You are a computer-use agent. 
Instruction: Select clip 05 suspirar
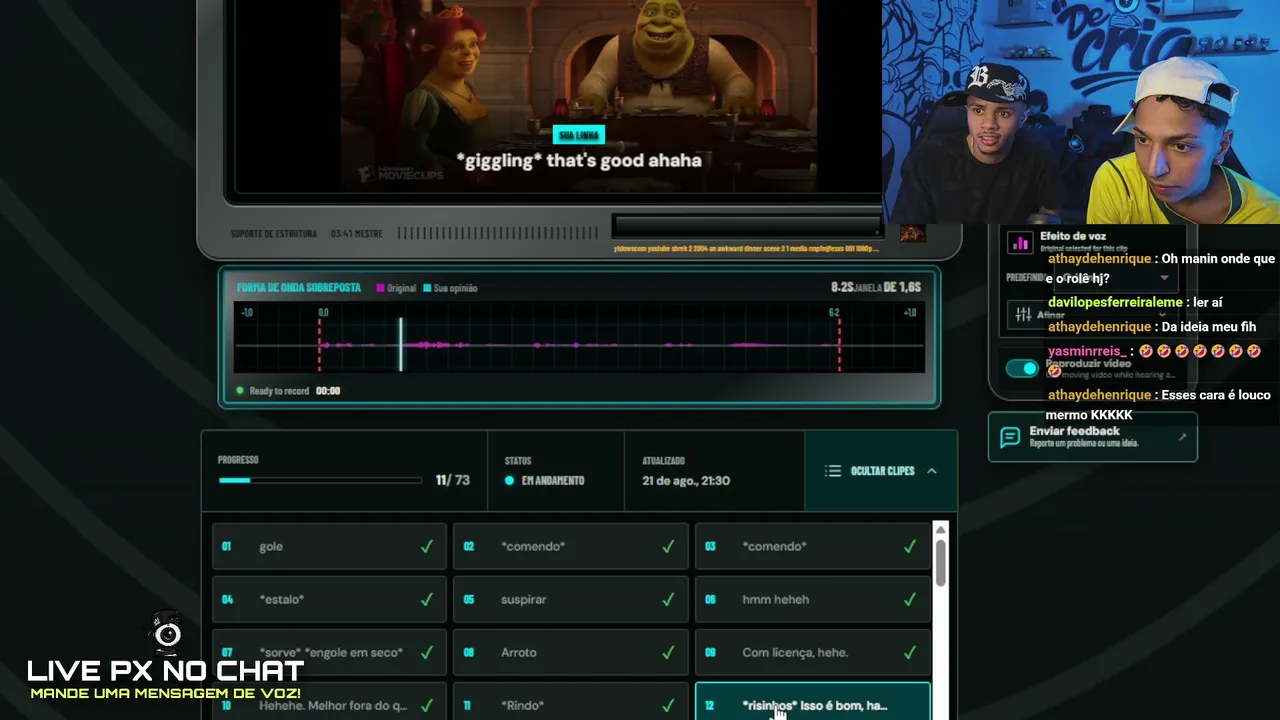[x=571, y=600]
